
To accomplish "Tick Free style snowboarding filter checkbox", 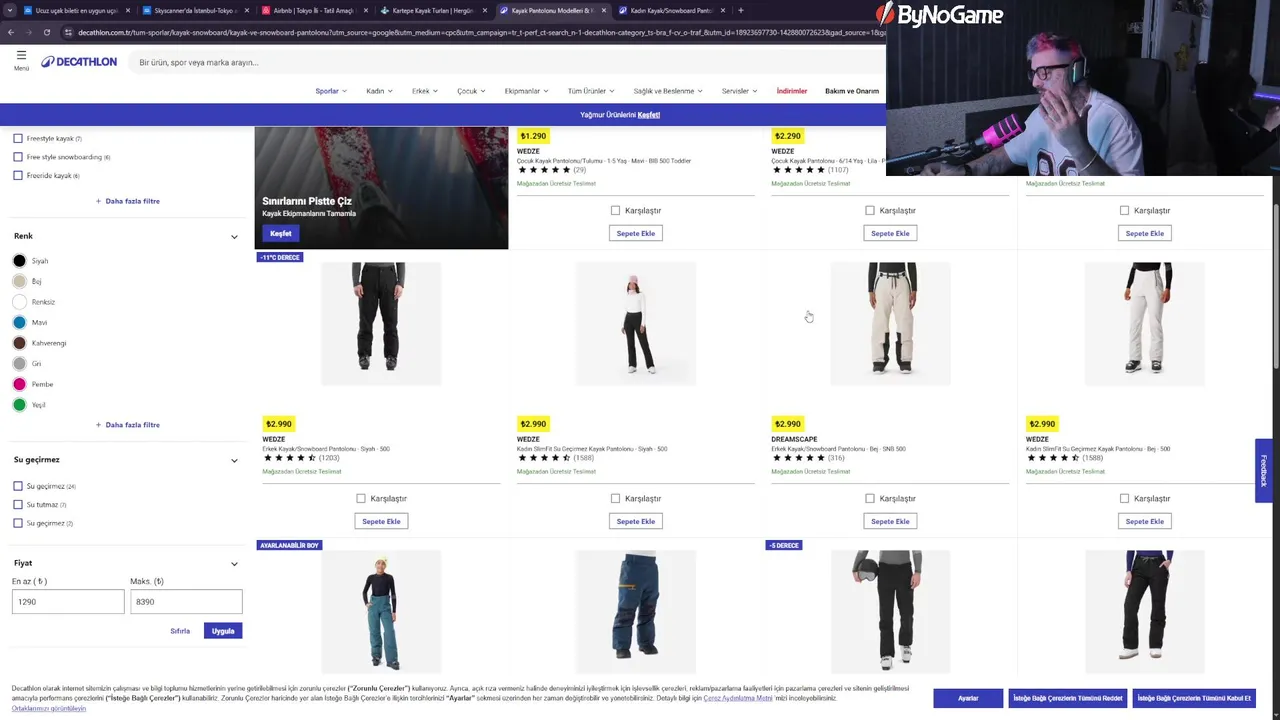I will (18, 157).
